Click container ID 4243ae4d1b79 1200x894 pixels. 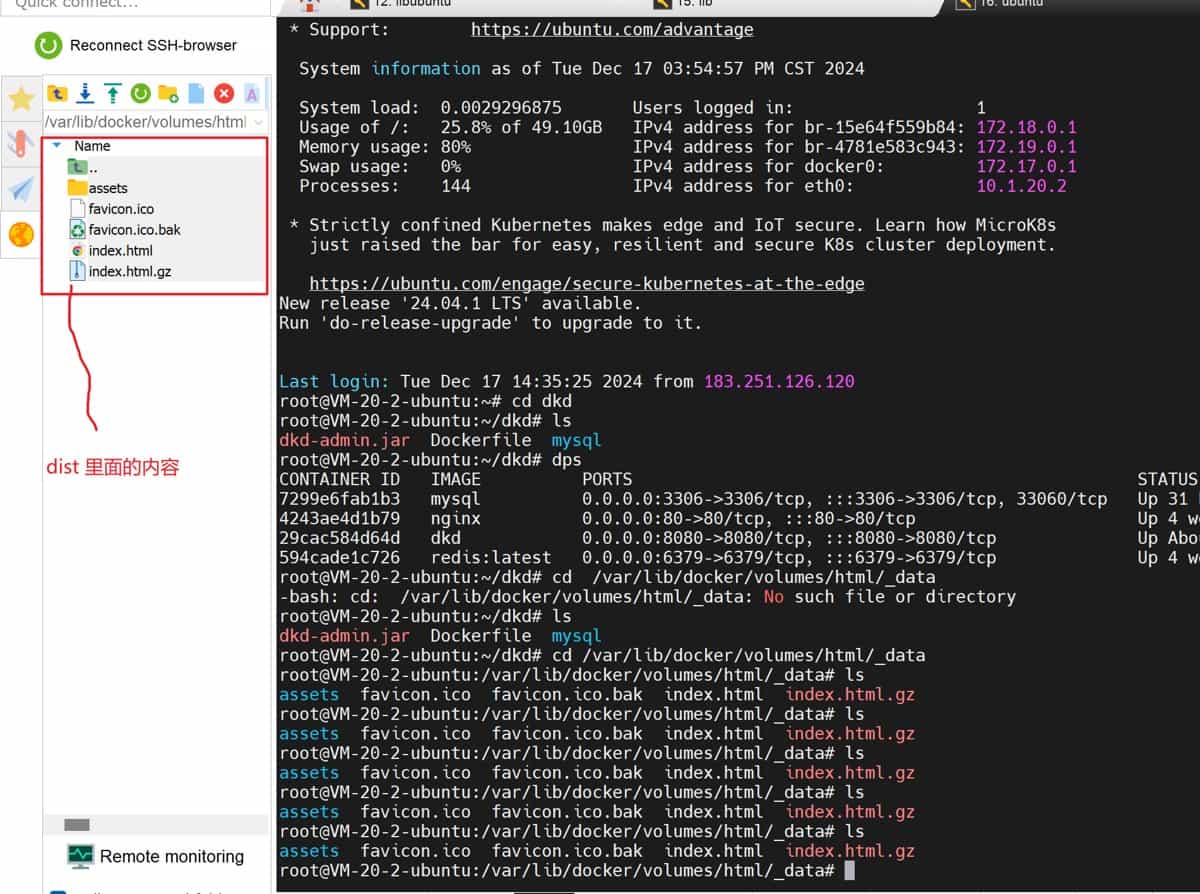pyautogui.click(x=339, y=518)
